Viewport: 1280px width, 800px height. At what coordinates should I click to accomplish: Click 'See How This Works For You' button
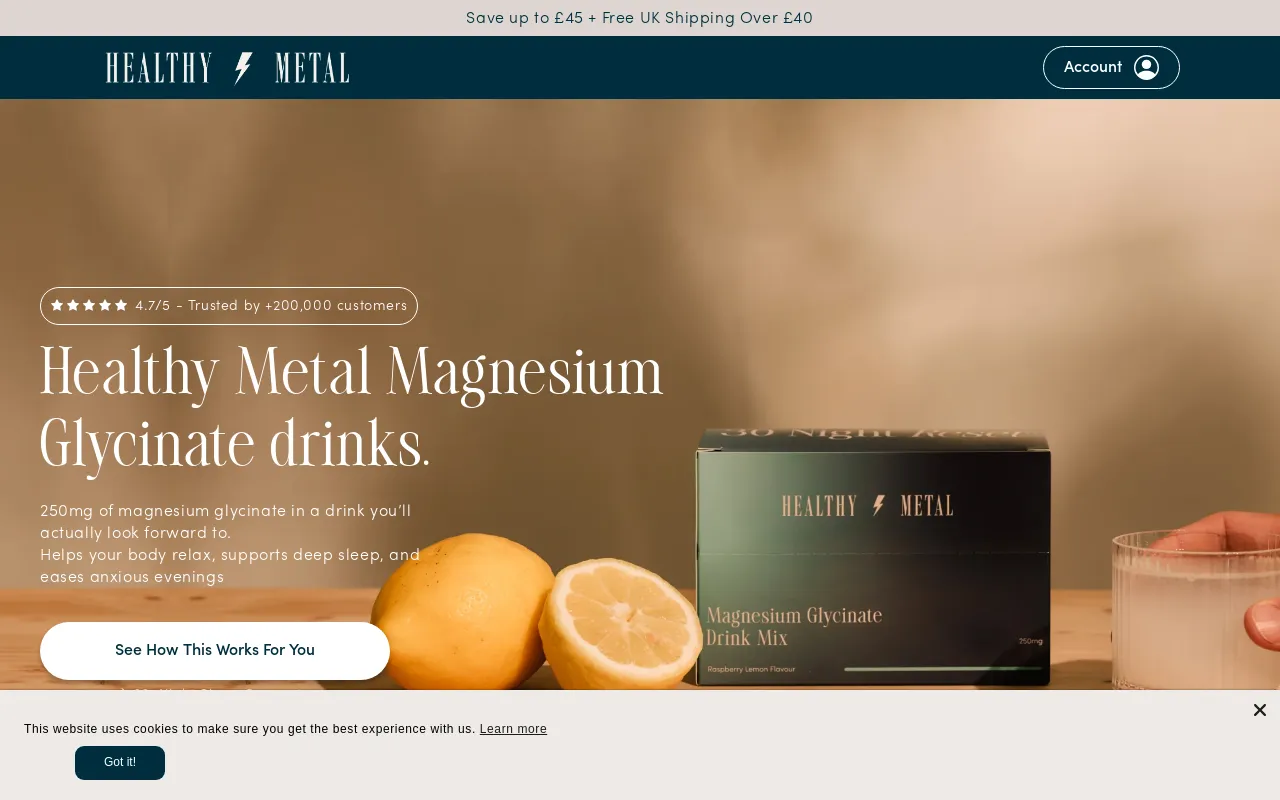[215, 650]
